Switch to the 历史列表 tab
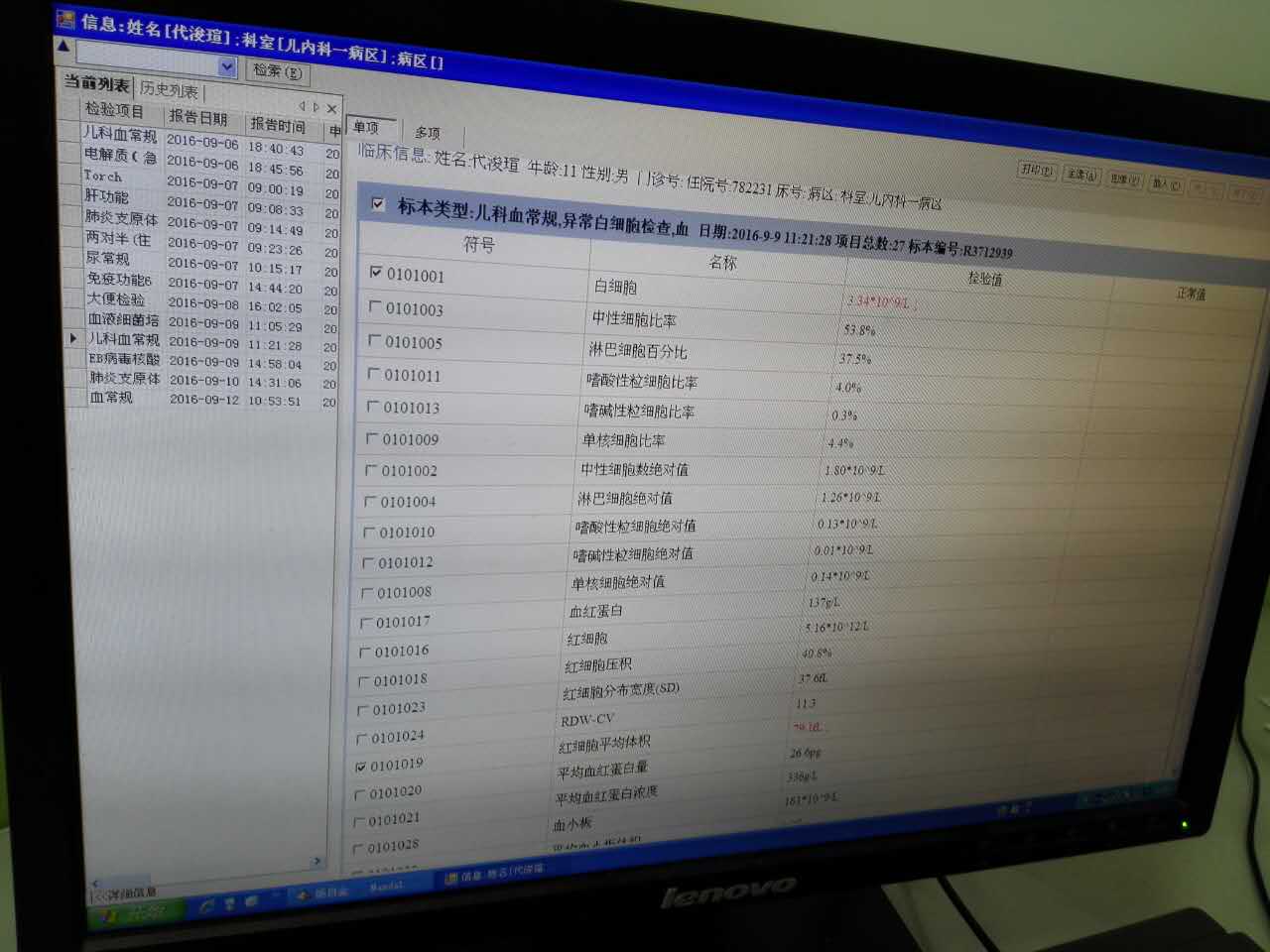 [x=169, y=89]
